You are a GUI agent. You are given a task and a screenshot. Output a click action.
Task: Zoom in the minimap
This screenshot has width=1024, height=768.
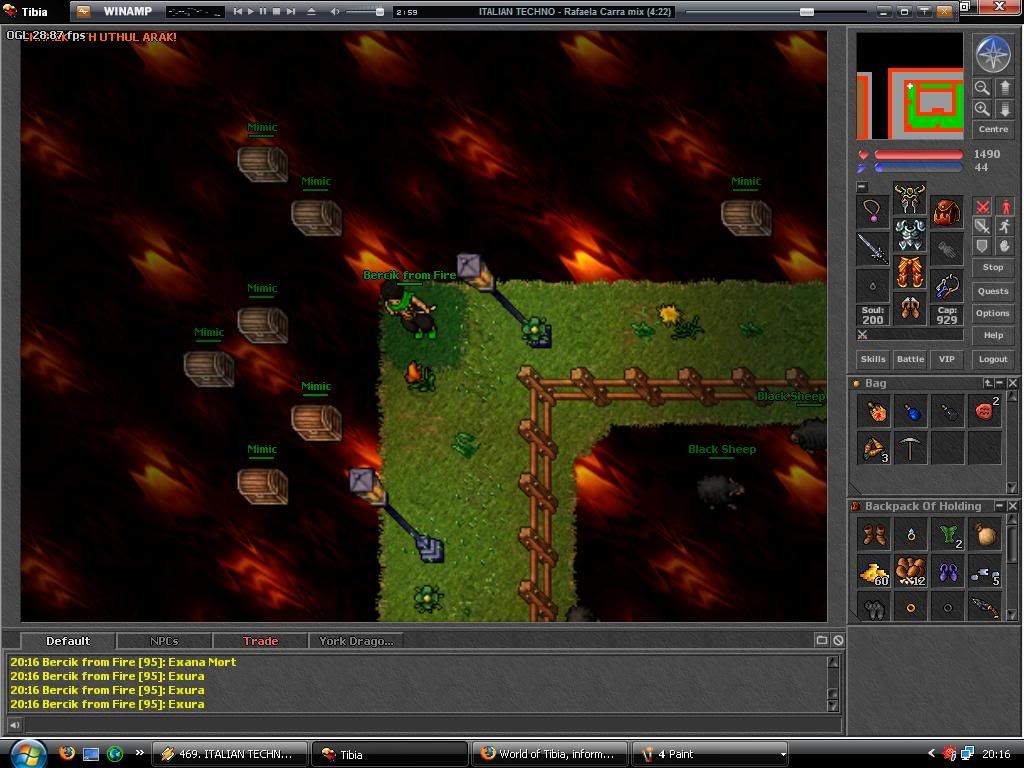(982, 109)
